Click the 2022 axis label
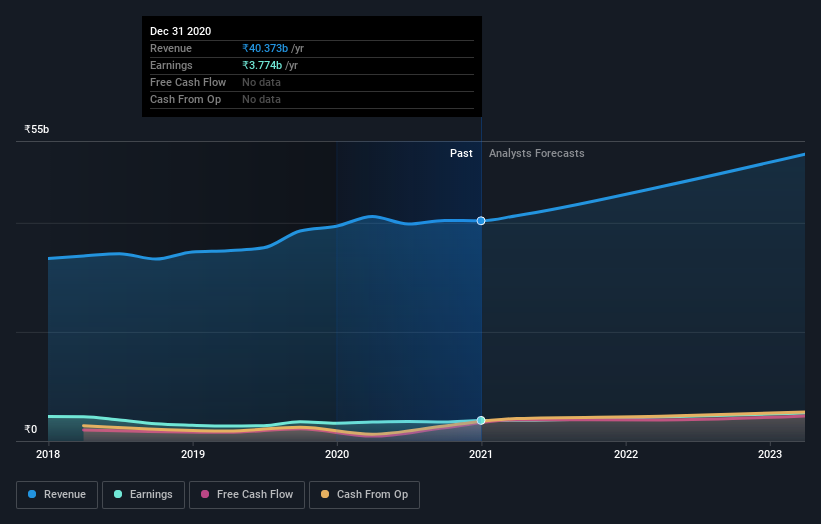The height and width of the screenshot is (524, 821). pyautogui.click(x=626, y=454)
